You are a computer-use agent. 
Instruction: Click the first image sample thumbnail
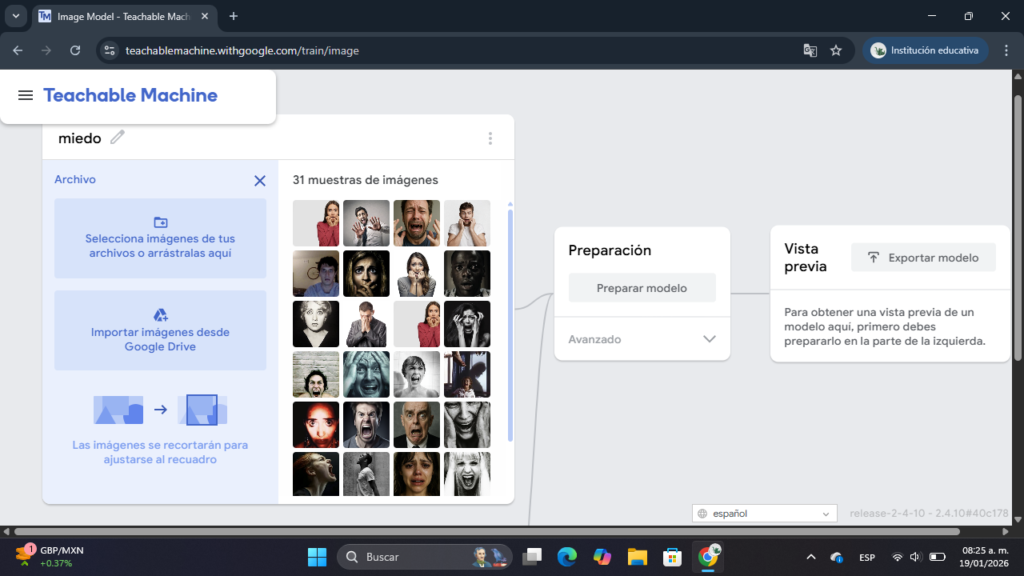pos(316,223)
